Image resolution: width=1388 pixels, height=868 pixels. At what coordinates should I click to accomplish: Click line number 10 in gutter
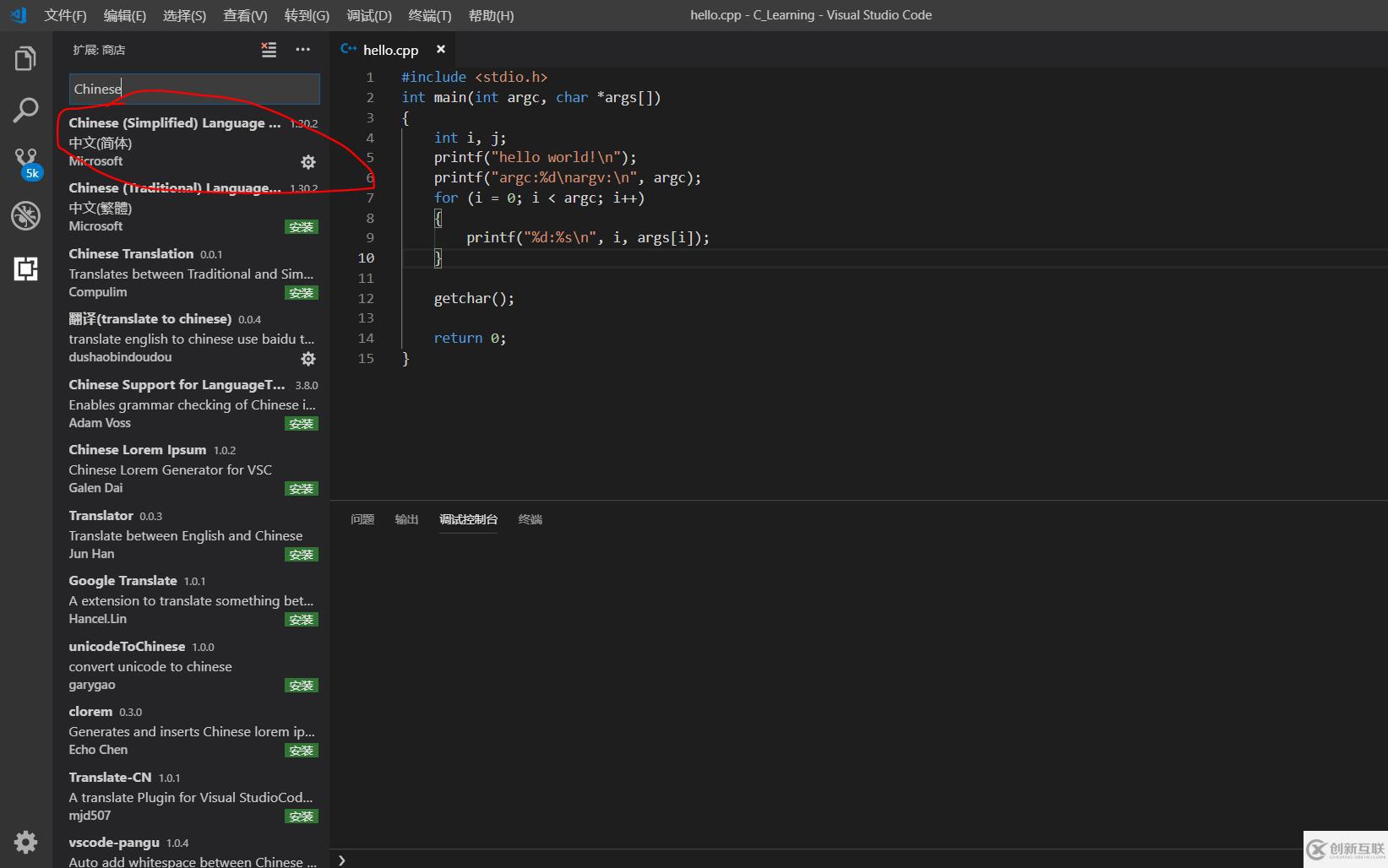(366, 258)
